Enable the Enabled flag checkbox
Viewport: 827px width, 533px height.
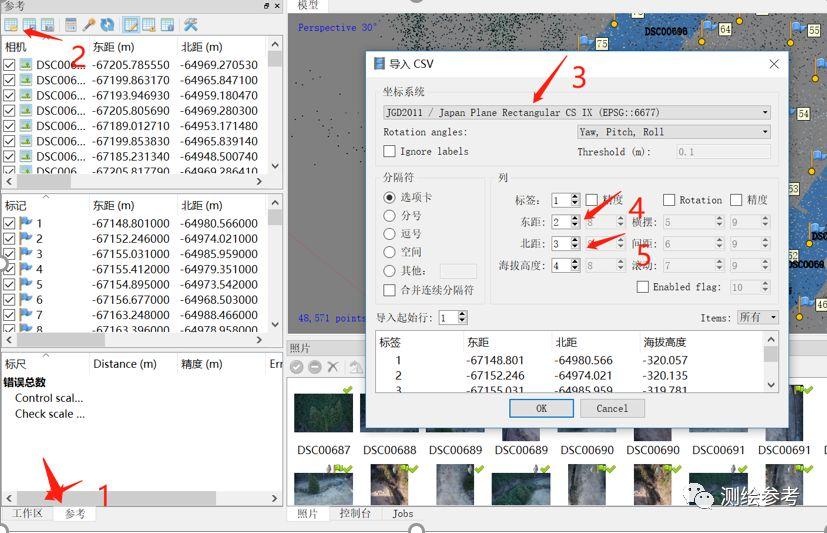point(642,287)
